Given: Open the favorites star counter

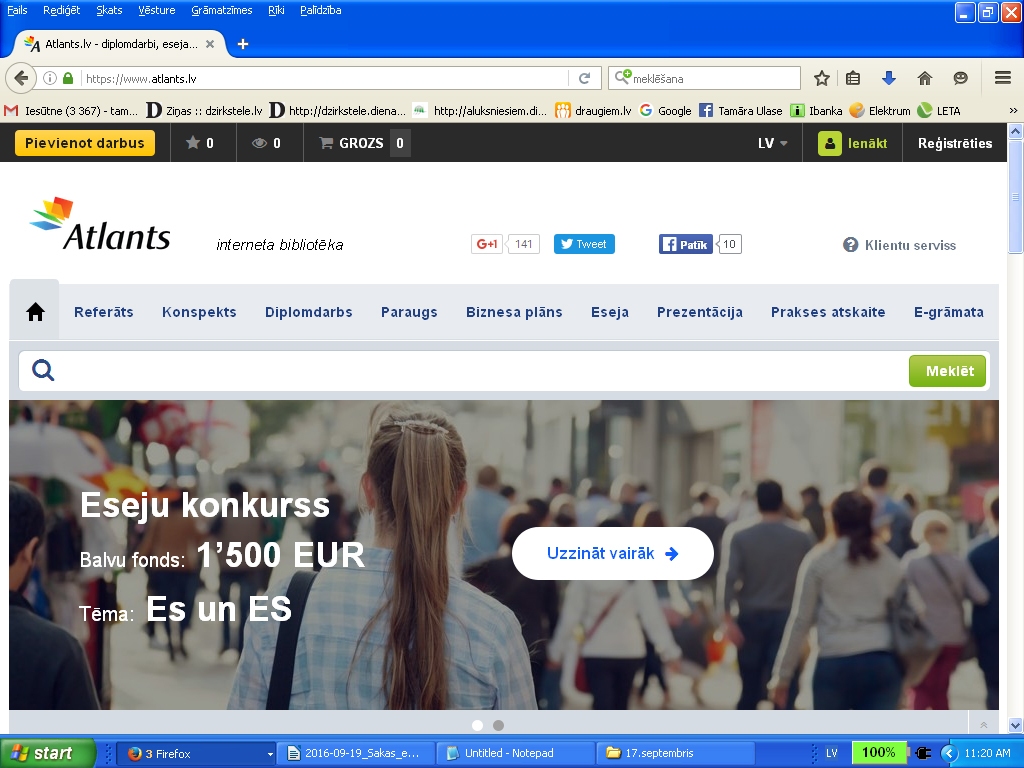Looking at the screenshot, I should point(199,143).
